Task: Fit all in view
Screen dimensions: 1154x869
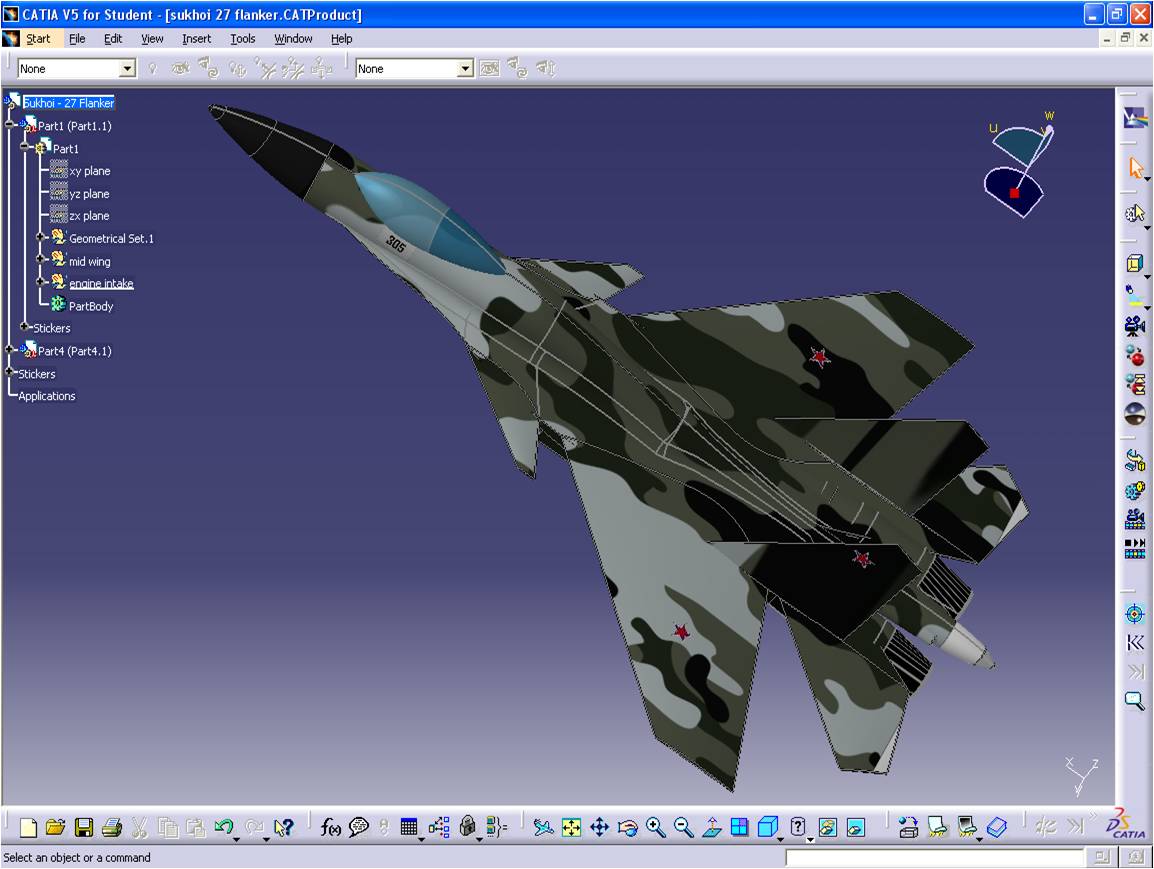Action: (571, 827)
